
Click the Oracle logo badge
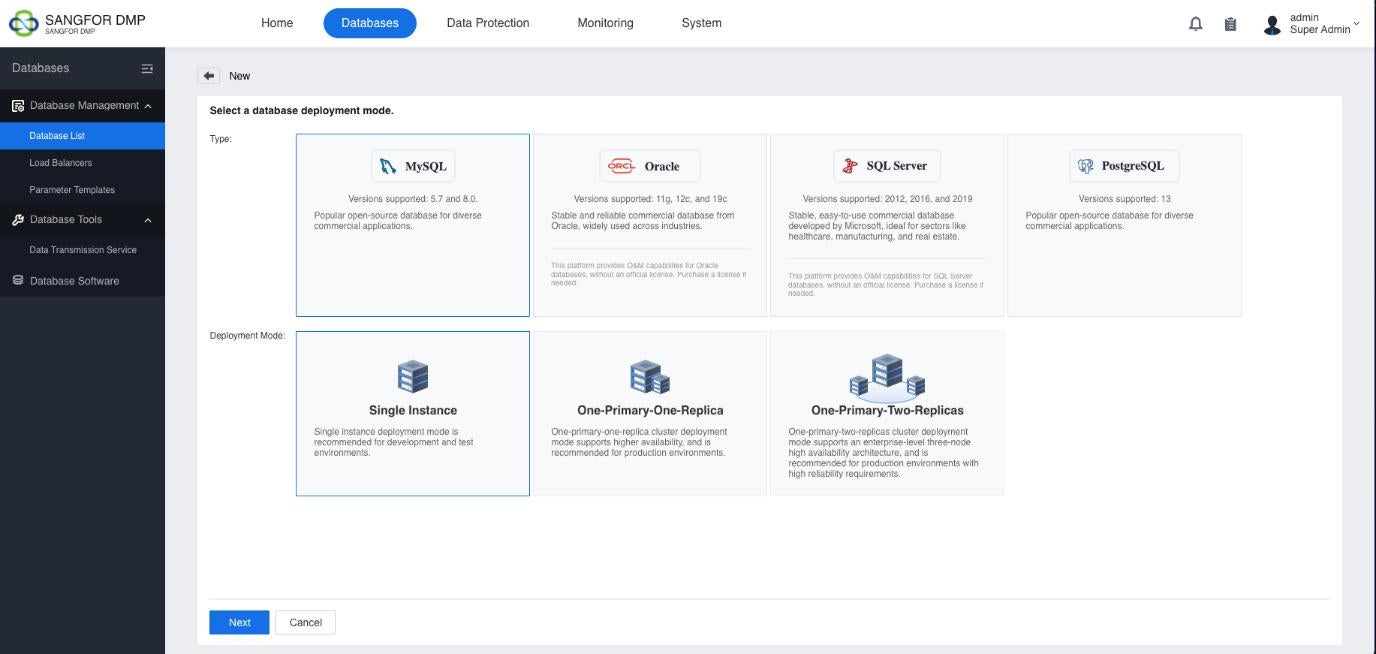click(x=622, y=166)
